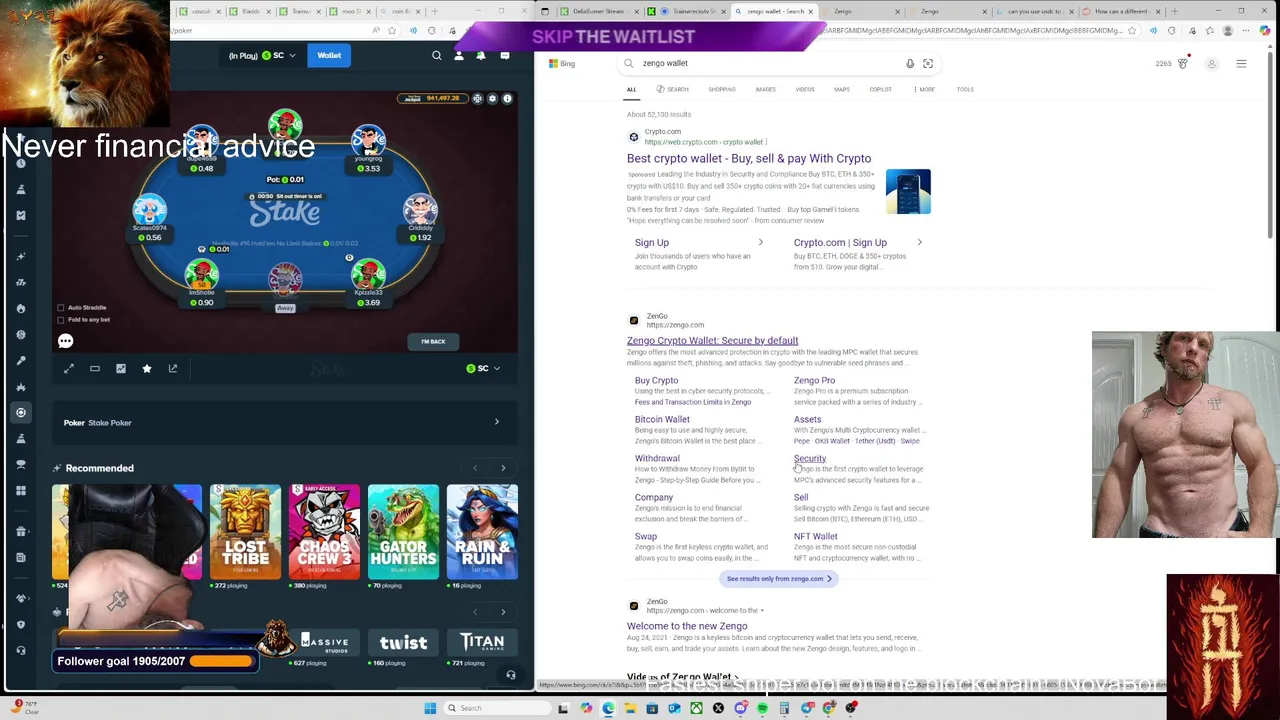
Task: Open Xbox app from the taskbar
Action: (x=696, y=708)
